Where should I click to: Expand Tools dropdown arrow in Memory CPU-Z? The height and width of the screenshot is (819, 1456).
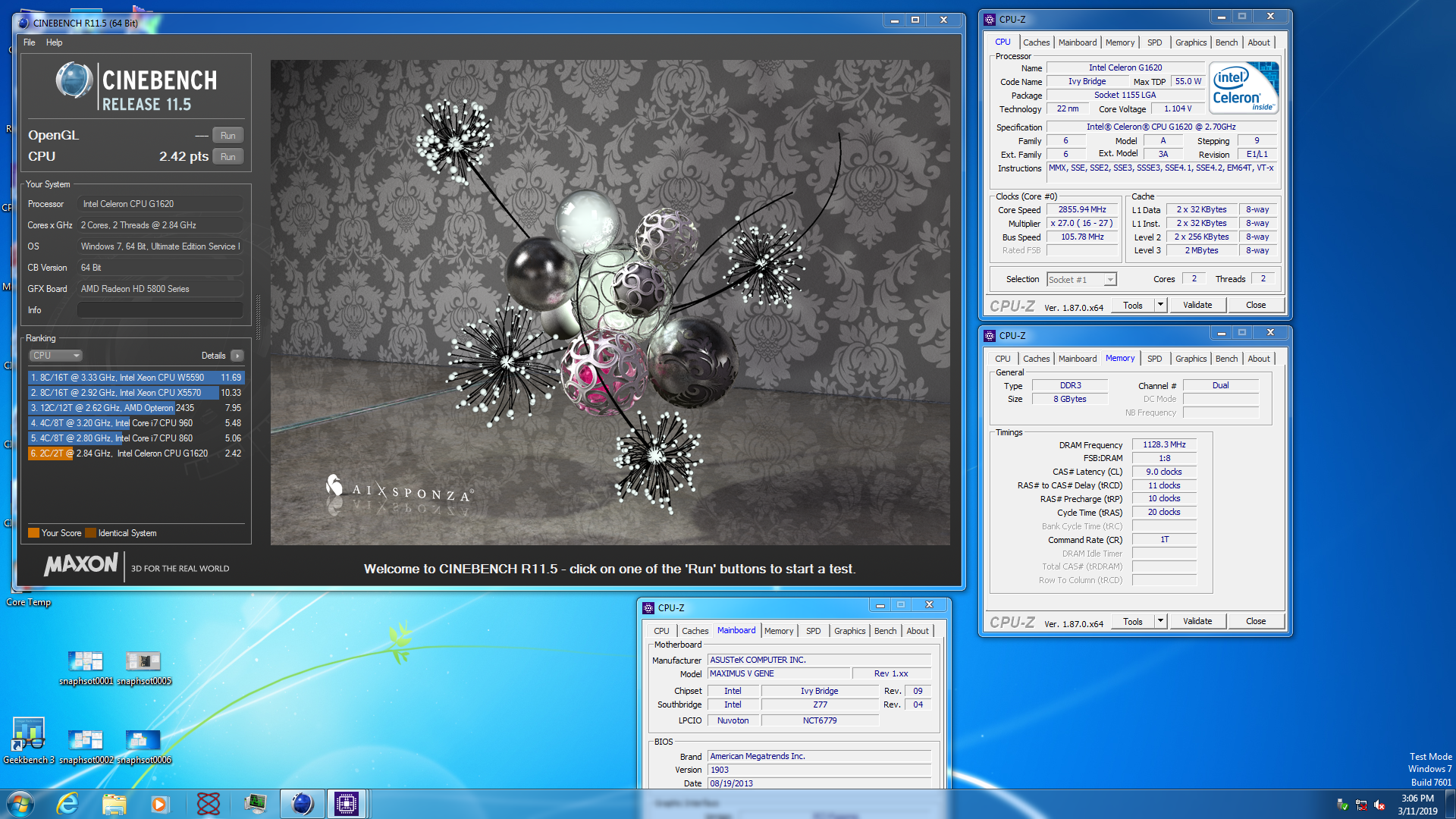pos(1160,621)
